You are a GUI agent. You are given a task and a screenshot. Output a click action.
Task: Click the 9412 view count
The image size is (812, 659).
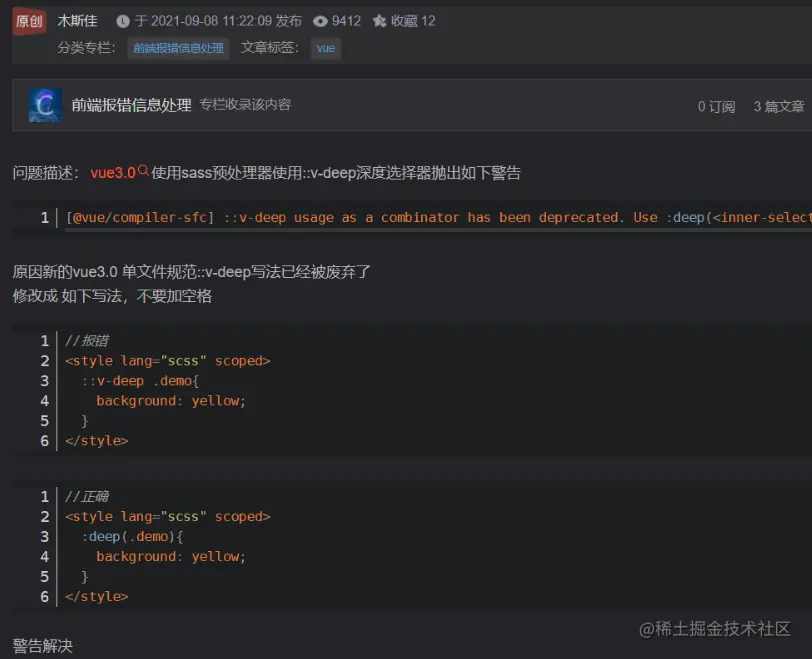click(346, 21)
